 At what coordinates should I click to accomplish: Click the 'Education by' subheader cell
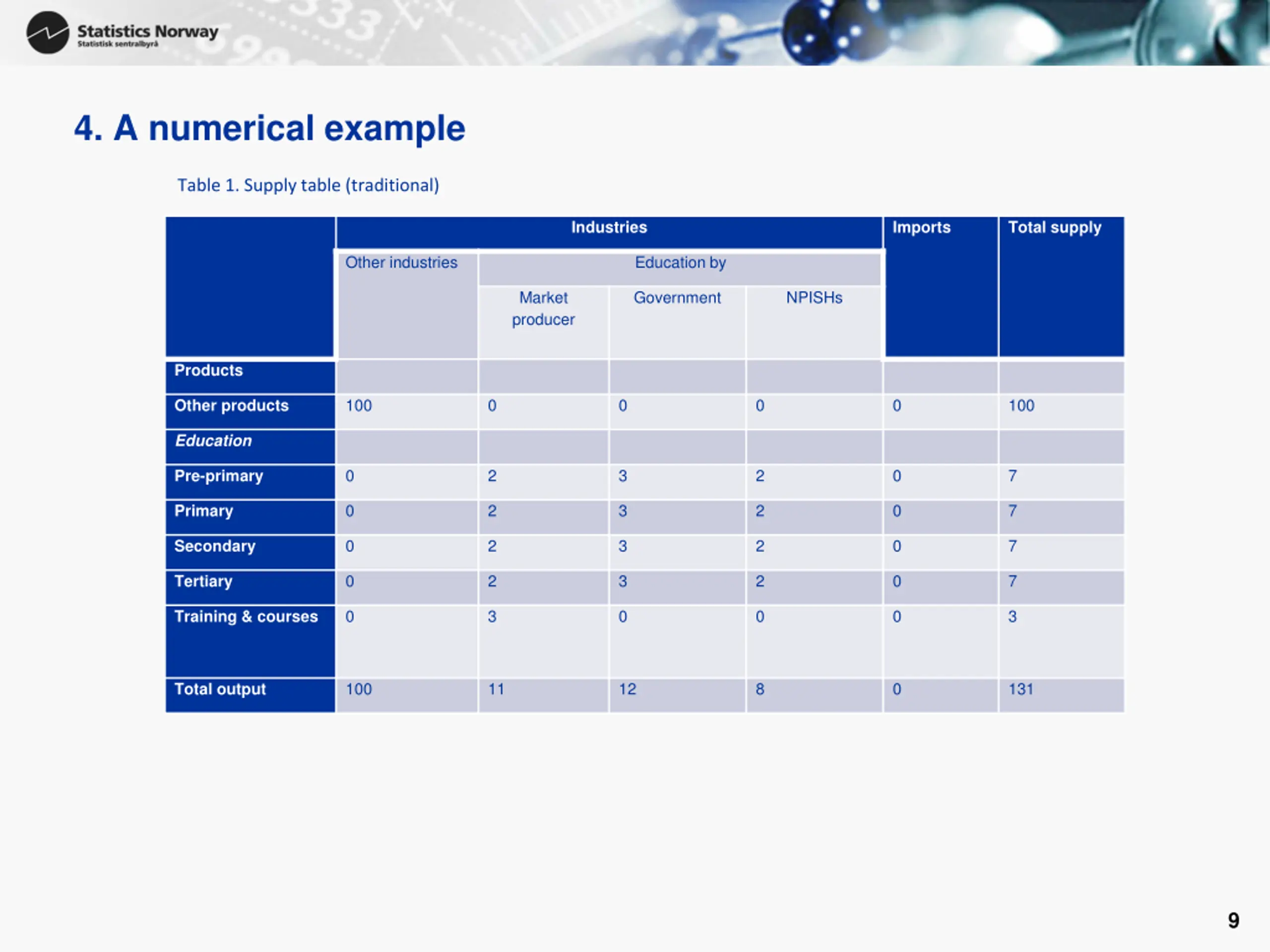point(680,269)
